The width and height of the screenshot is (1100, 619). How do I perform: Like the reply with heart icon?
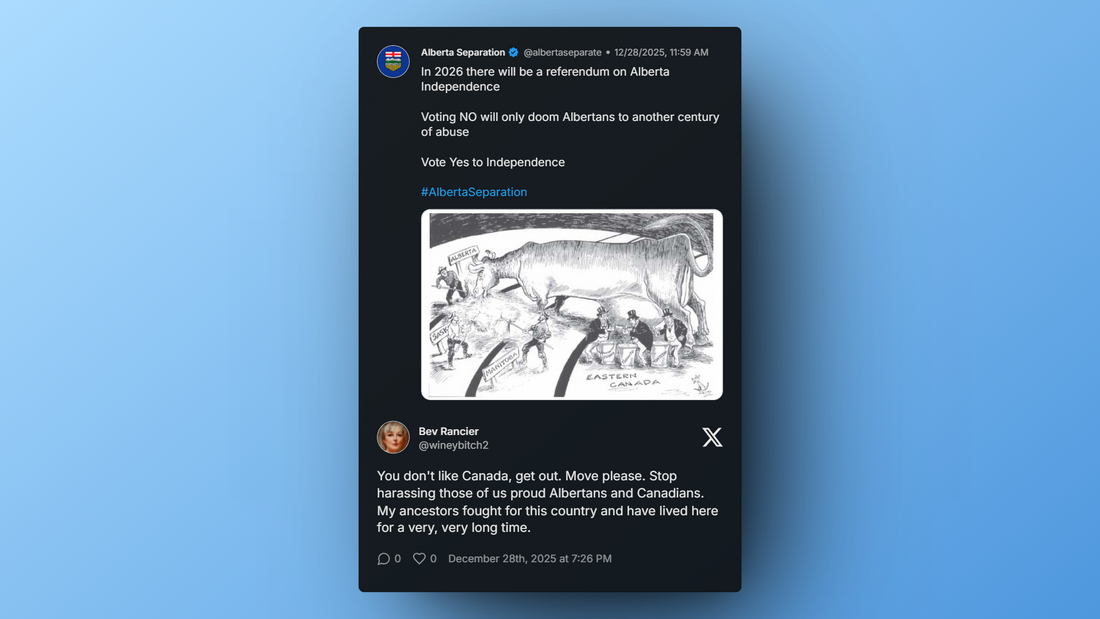click(x=419, y=559)
